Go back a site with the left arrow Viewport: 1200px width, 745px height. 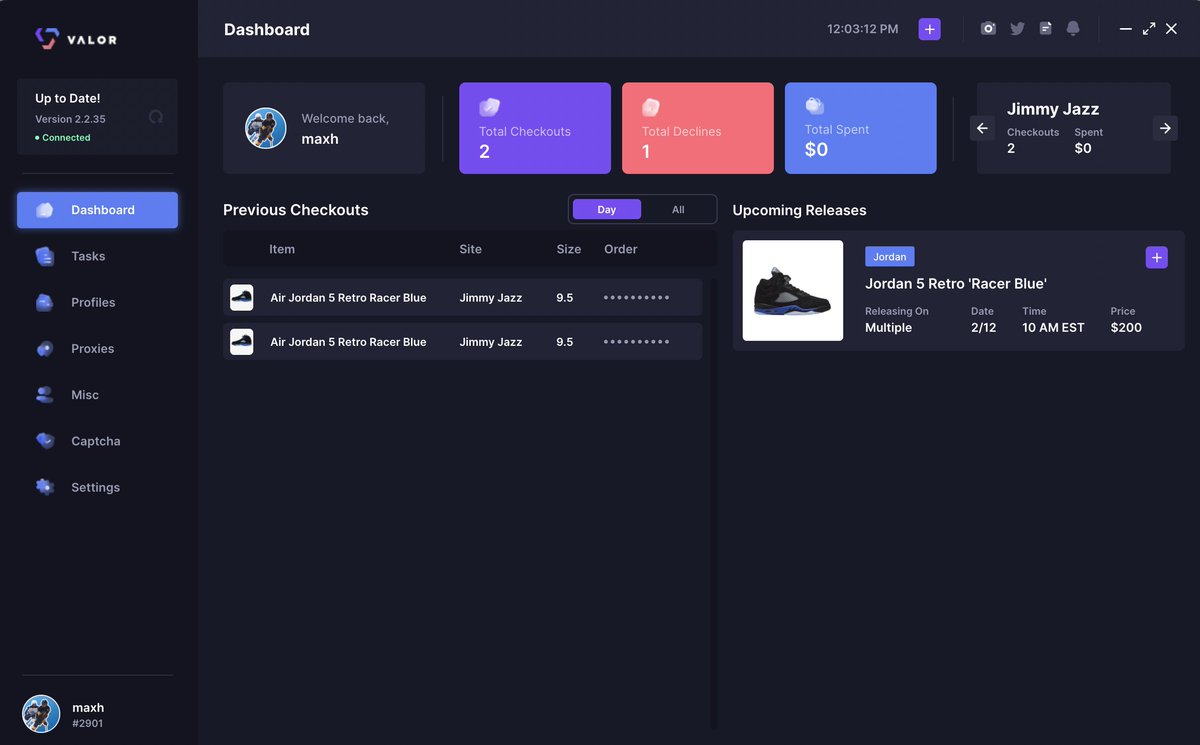point(981,128)
